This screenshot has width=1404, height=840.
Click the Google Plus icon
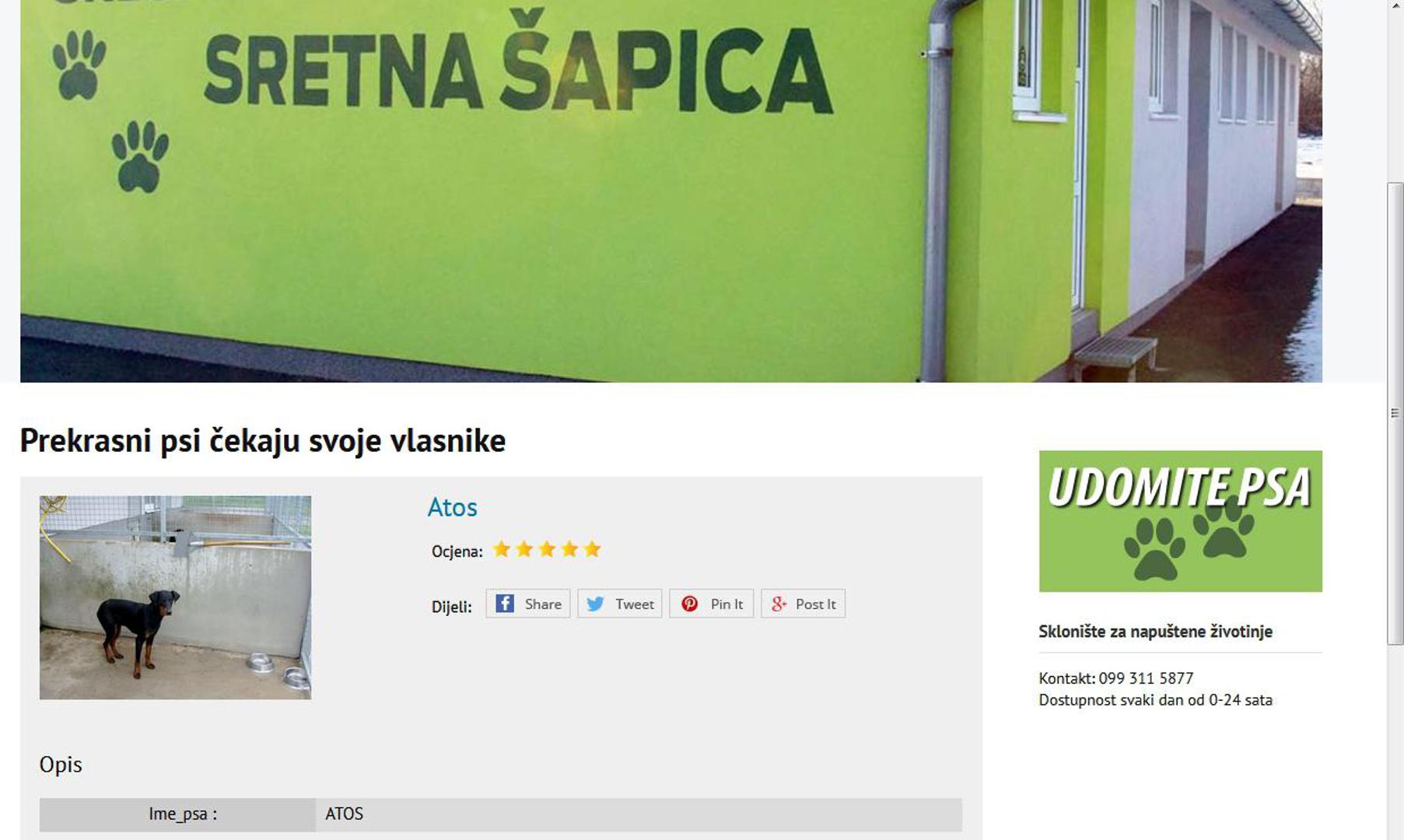click(x=779, y=604)
